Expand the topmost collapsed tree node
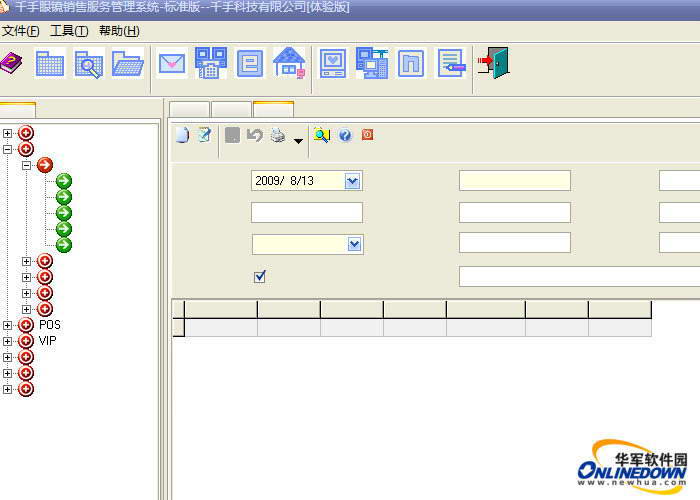 pos(7,133)
